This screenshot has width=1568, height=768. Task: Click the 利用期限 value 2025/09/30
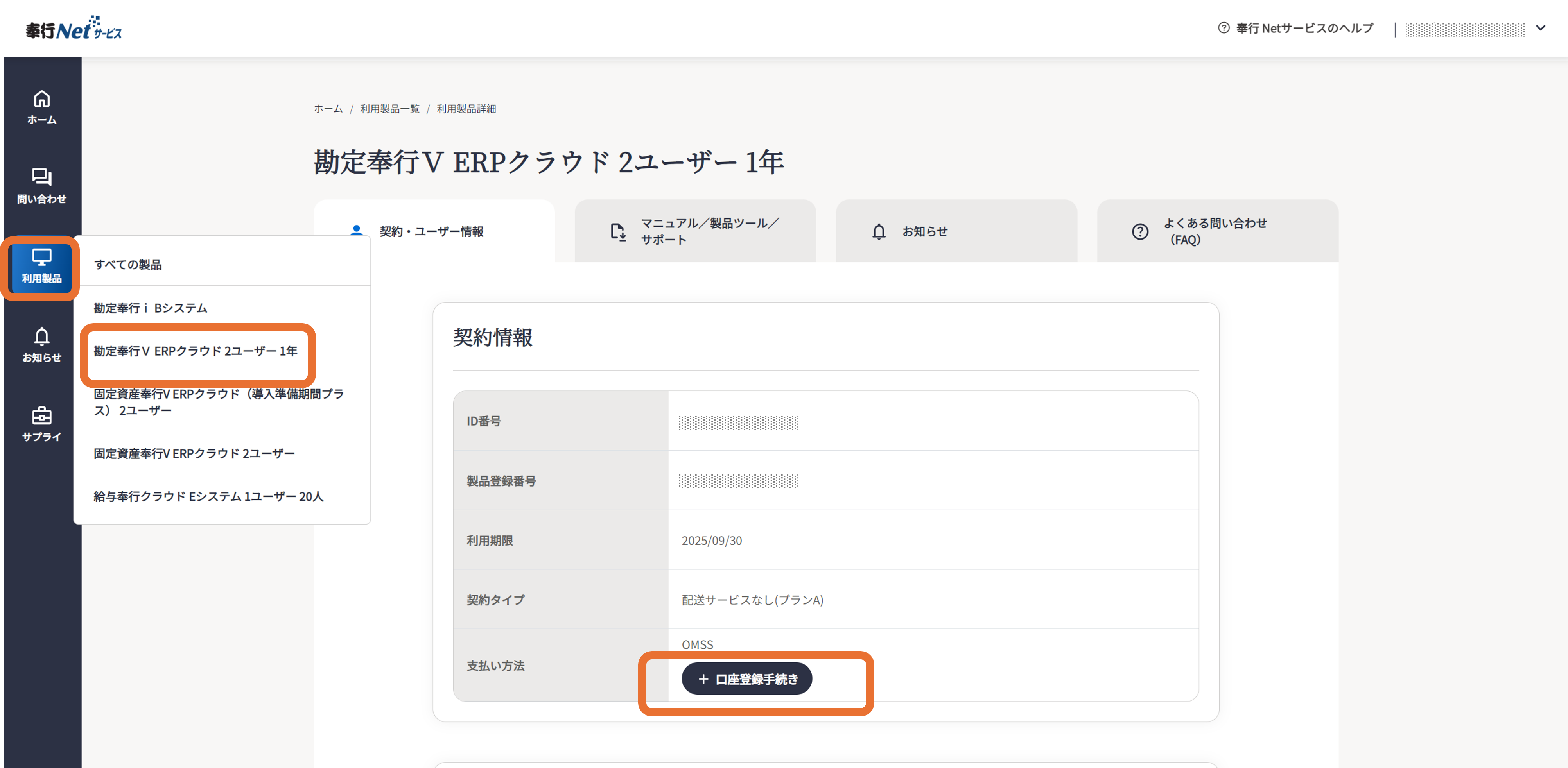[x=712, y=541]
